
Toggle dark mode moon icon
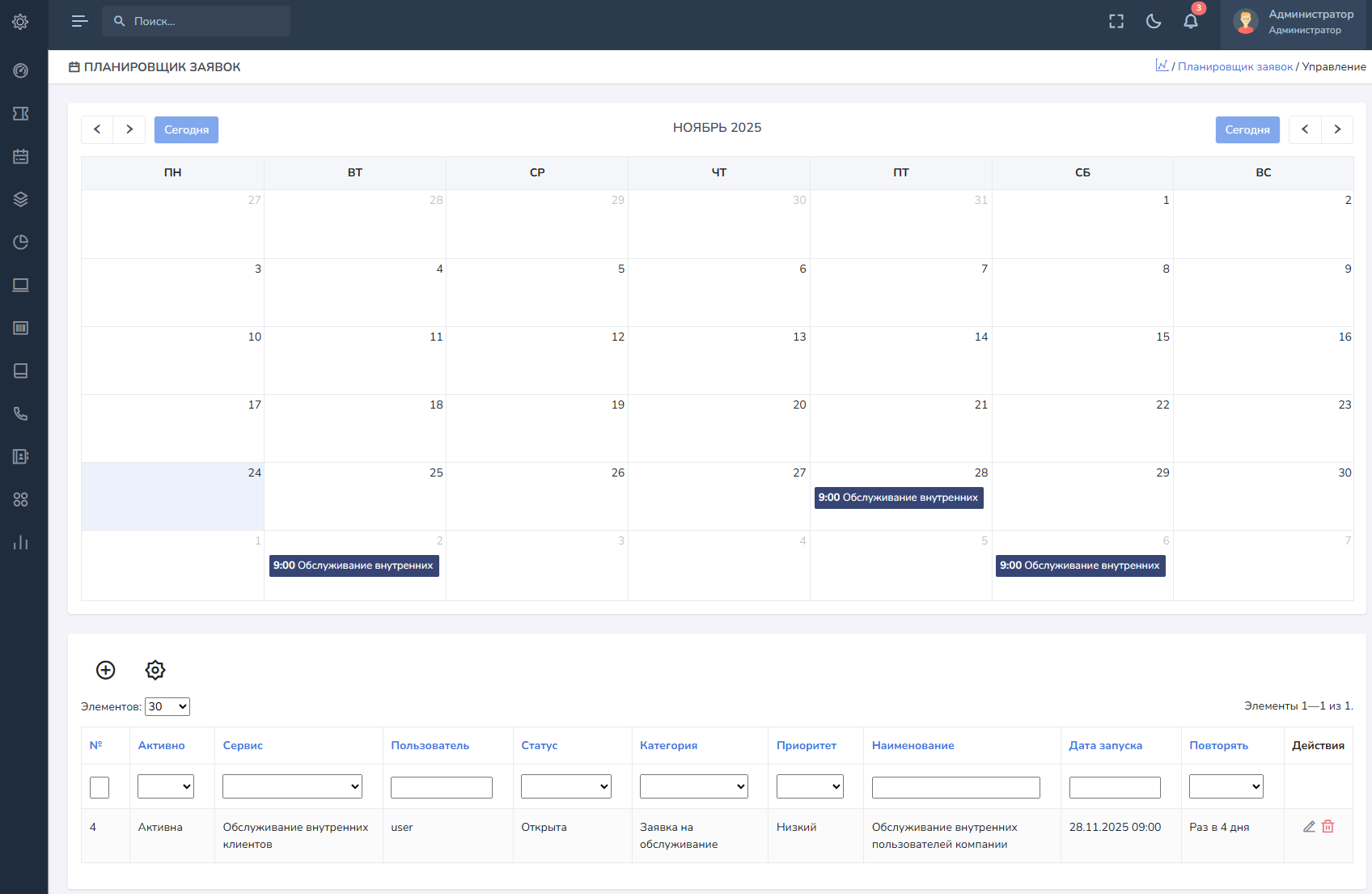(x=1154, y=22)
